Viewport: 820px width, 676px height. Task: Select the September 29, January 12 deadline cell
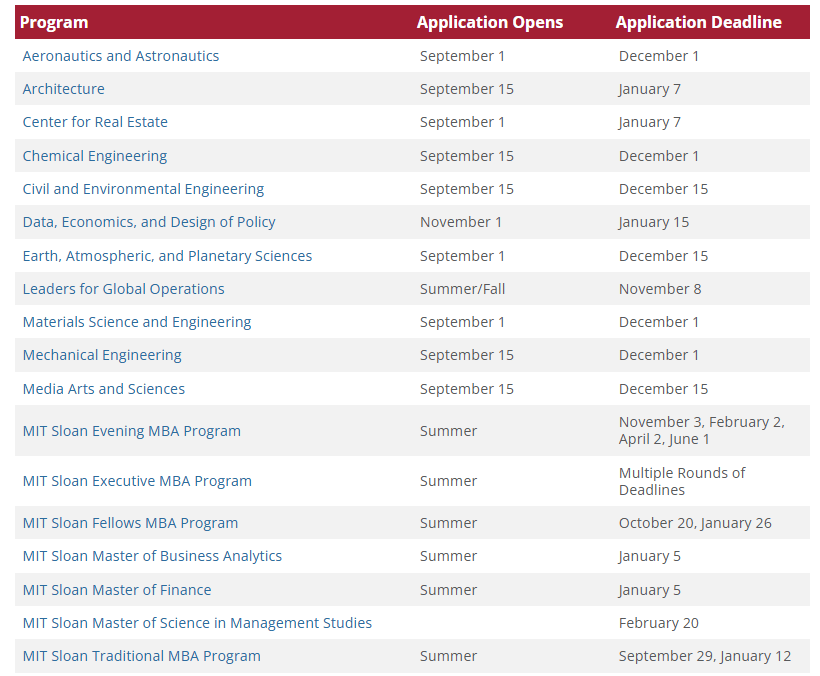(x=705, y=656)
